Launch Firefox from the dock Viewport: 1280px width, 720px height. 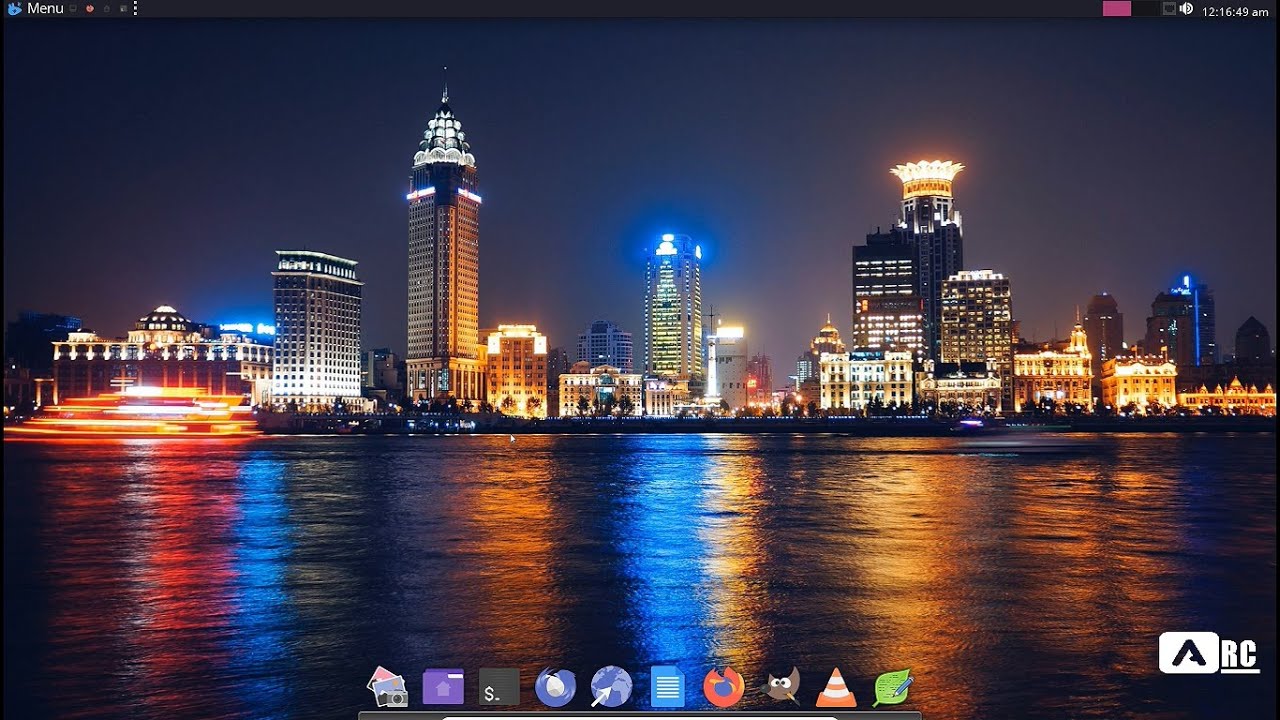coord(723,687)
